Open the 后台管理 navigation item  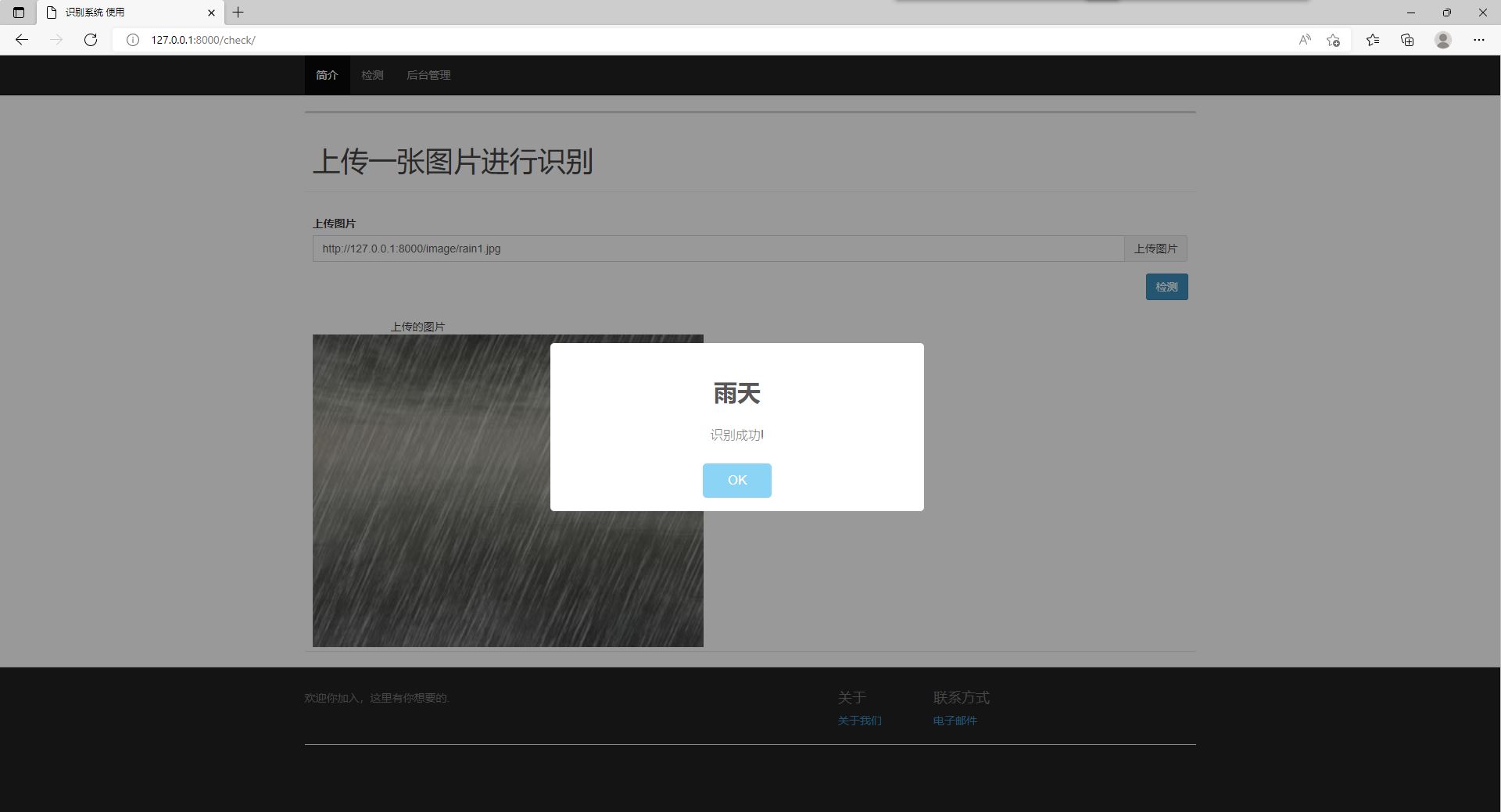click(x=428, y=75)
